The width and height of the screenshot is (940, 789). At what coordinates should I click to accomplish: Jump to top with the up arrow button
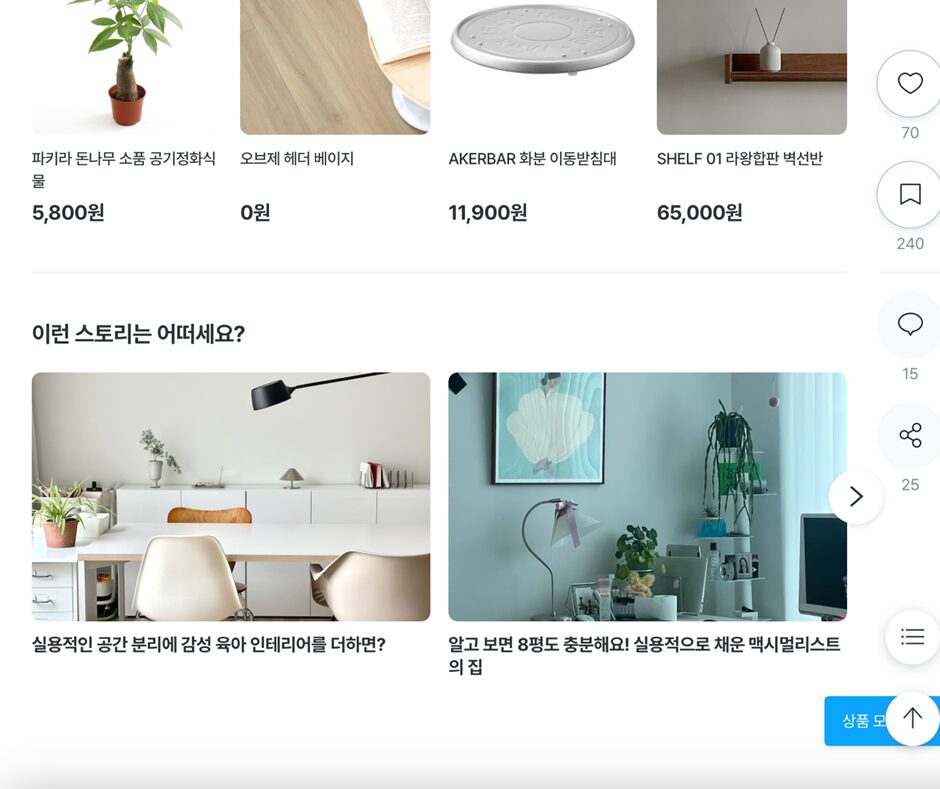[912, 718]
